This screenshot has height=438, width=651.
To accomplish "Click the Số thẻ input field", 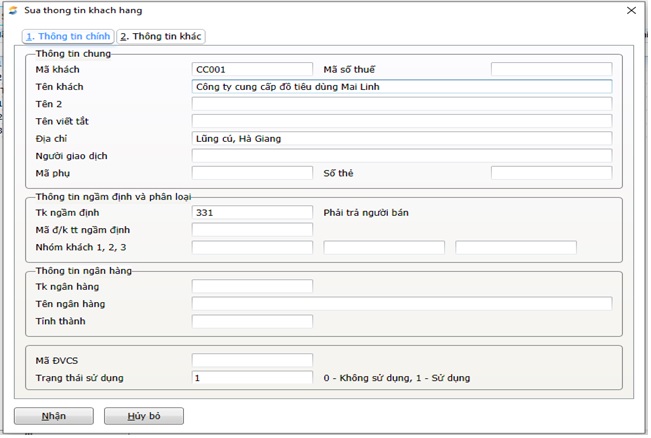I will [551, 173].
